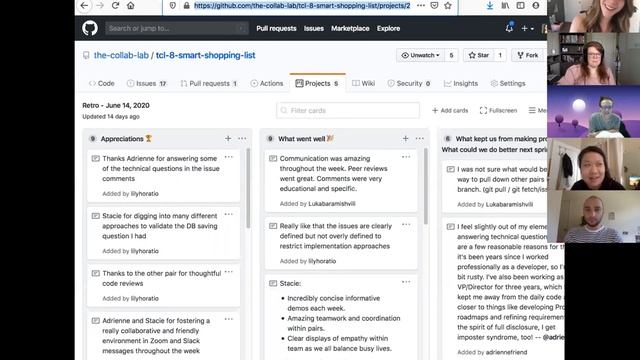Fork the repository
The width and height of the screenshot is (640, 360).
528,55
